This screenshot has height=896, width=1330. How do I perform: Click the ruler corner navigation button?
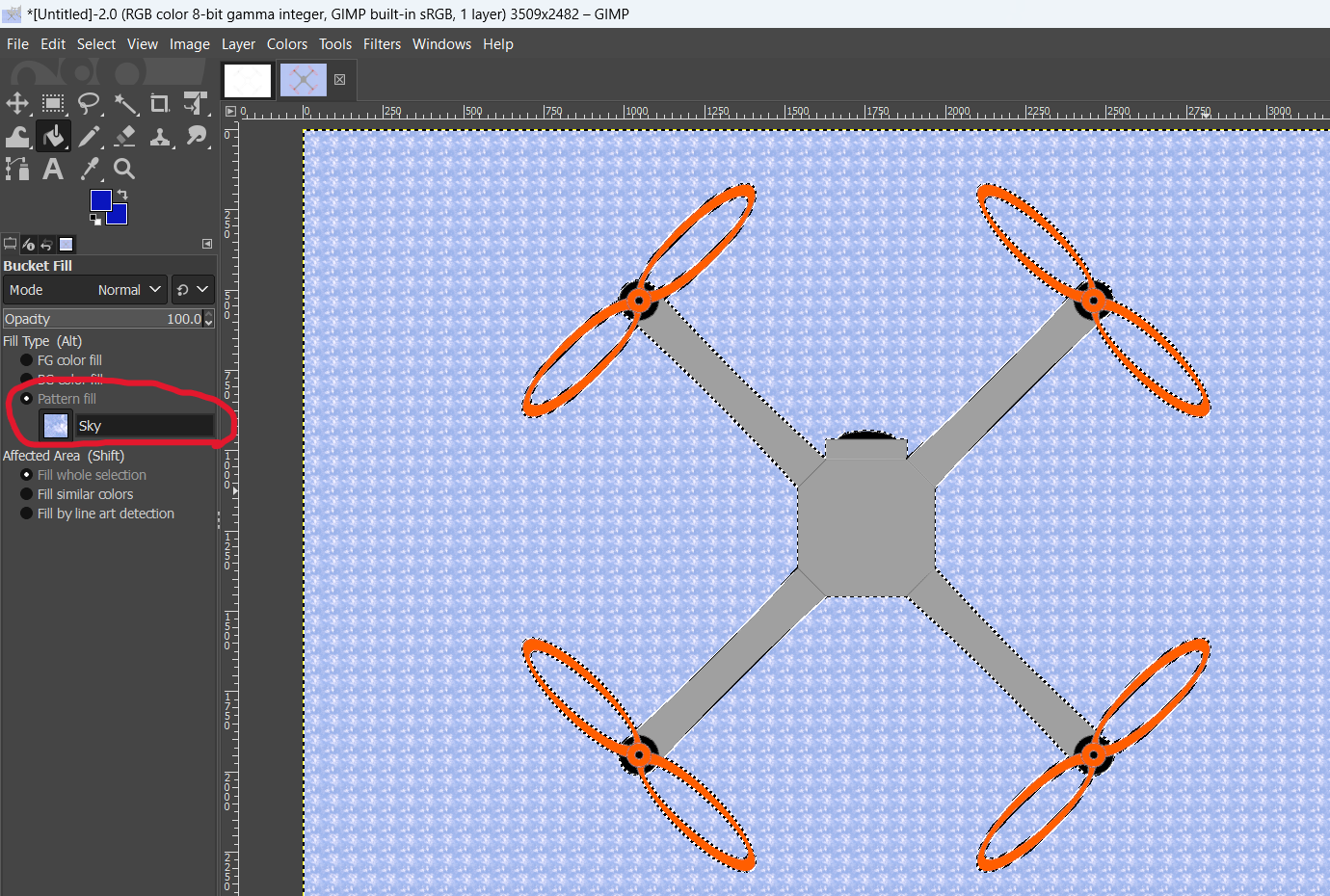pyautogui.click(x=230, y=111)
